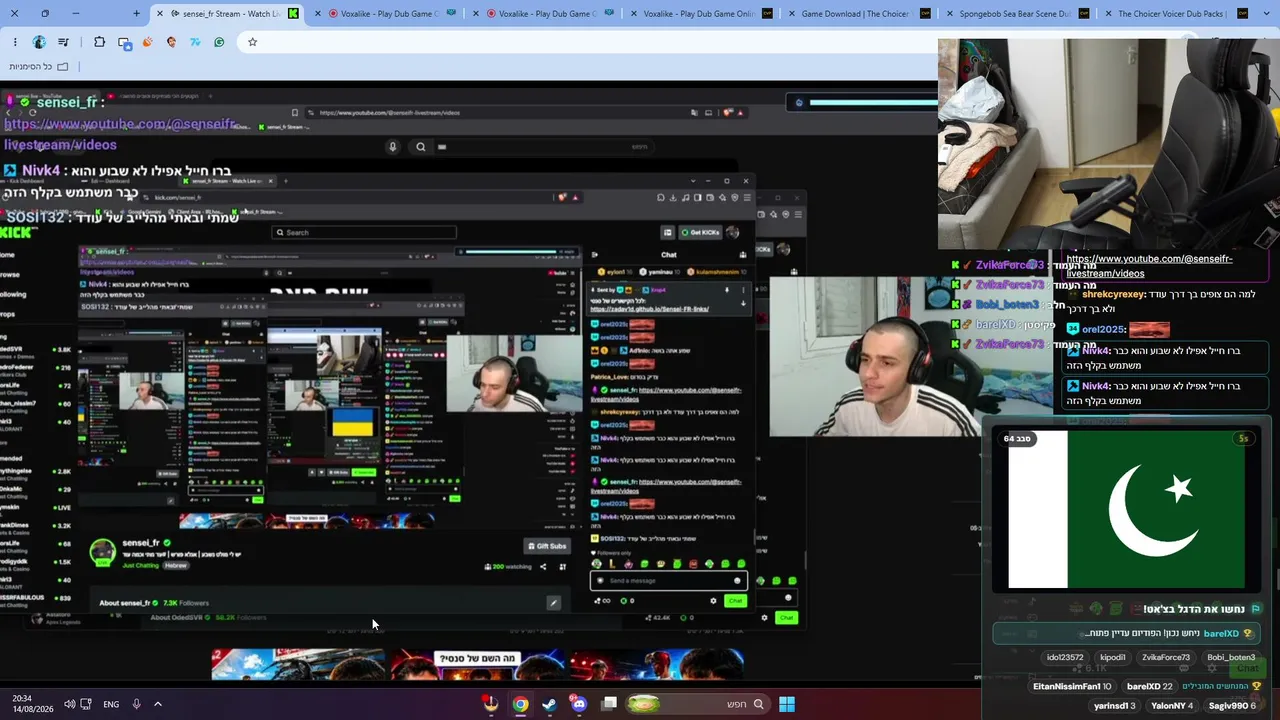This screenshot has width=1280, height=720.
Task: Click the microphone tray icon
Action: (136, 704)
